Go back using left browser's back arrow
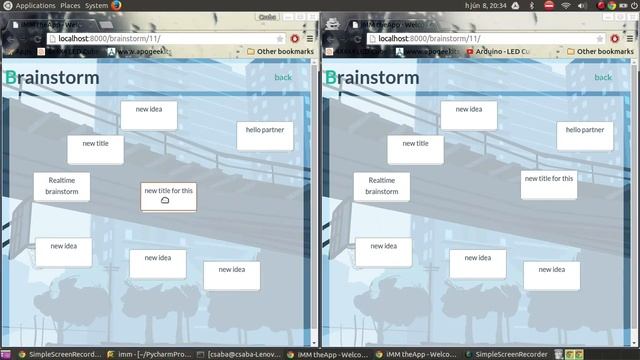640x360 pixels. point(11,39)
